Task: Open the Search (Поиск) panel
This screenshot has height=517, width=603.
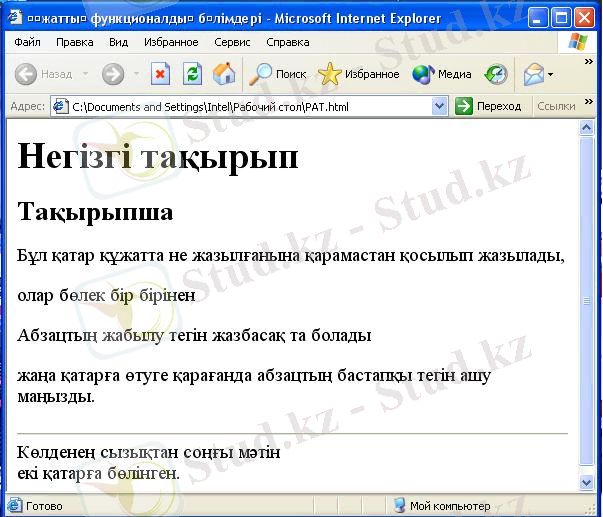Action: pyautogui.click(x=278, y=74)
